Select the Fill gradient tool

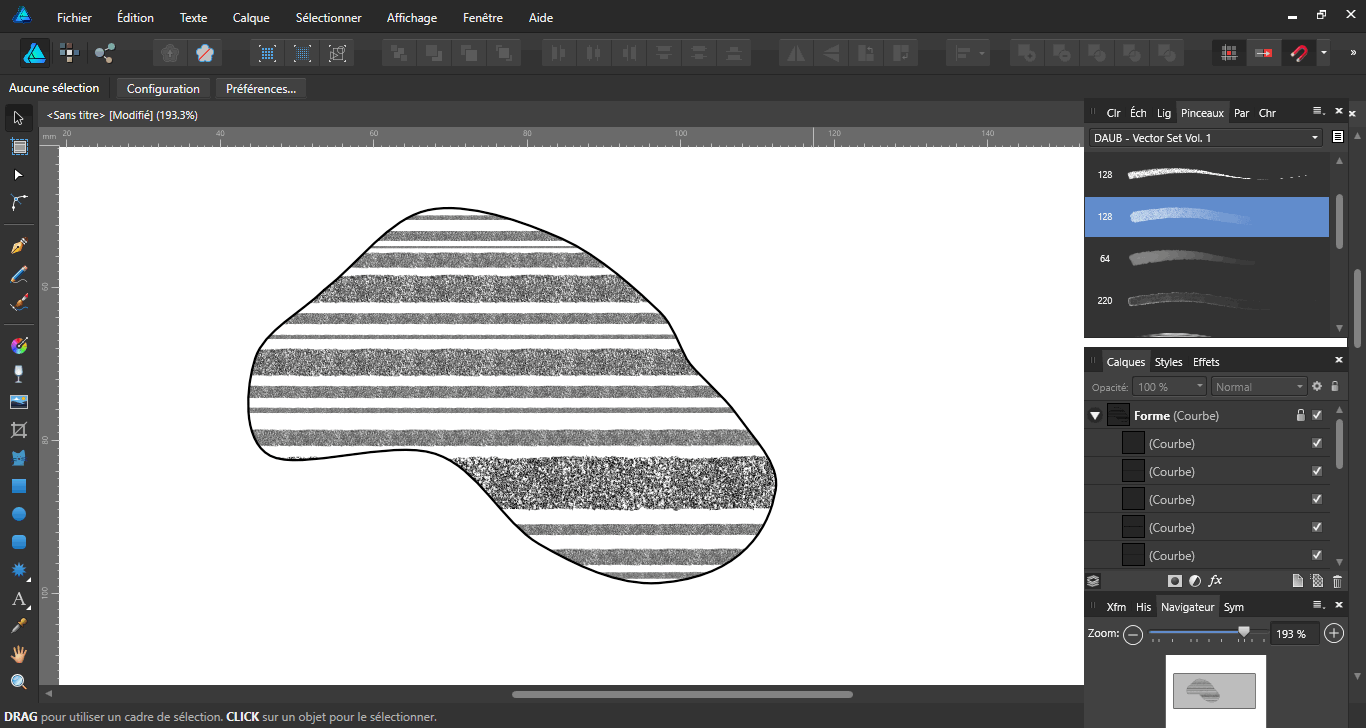click(18, 346)
